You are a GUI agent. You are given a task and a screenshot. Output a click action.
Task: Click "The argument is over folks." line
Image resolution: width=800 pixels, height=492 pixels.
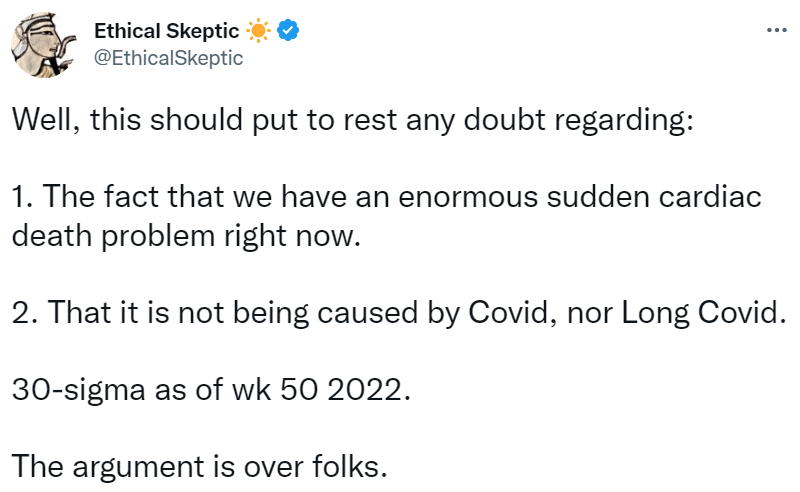click(198, 465)
